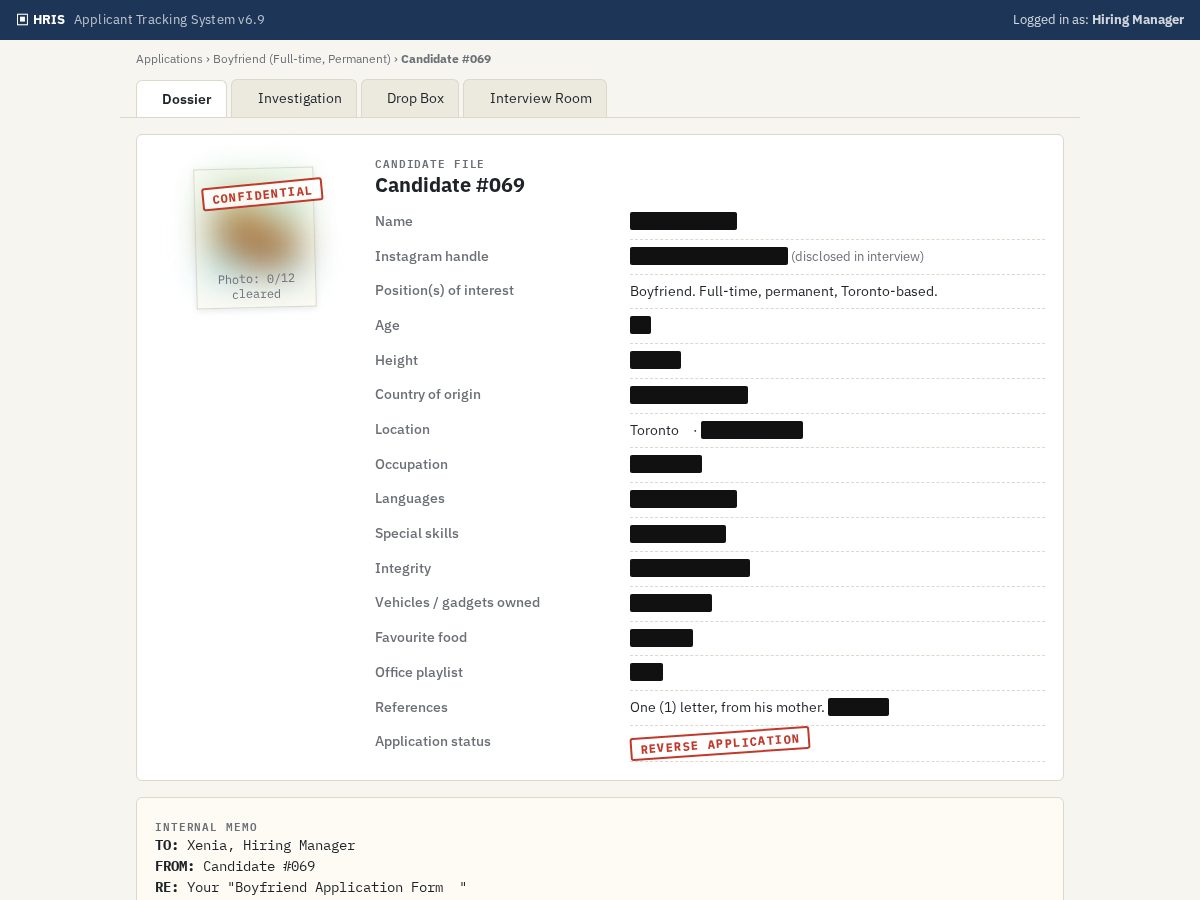Screen dimensions: 1200x900
Task: Click the Toronto location text
Action: tap(654, 430)
